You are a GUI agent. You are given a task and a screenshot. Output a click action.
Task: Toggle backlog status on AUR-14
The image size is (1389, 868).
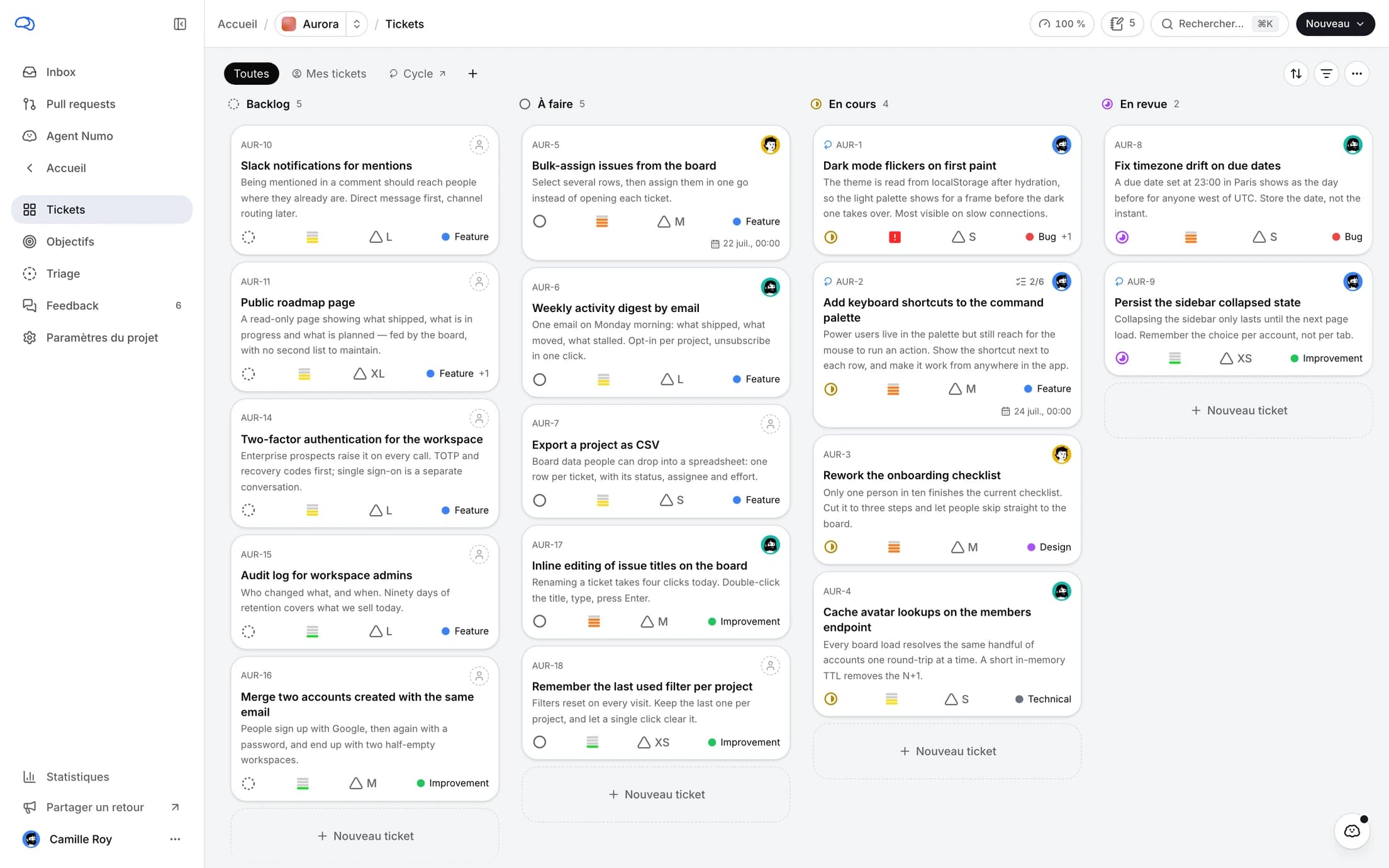[248, 510]
